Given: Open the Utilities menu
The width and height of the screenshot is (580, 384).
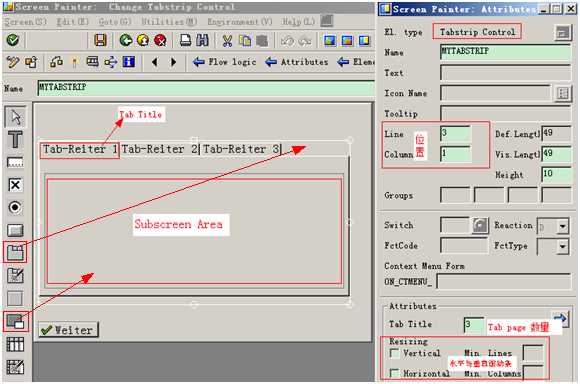Looking at the screenshot, I should pyautogui.click(x=168, y=22).
